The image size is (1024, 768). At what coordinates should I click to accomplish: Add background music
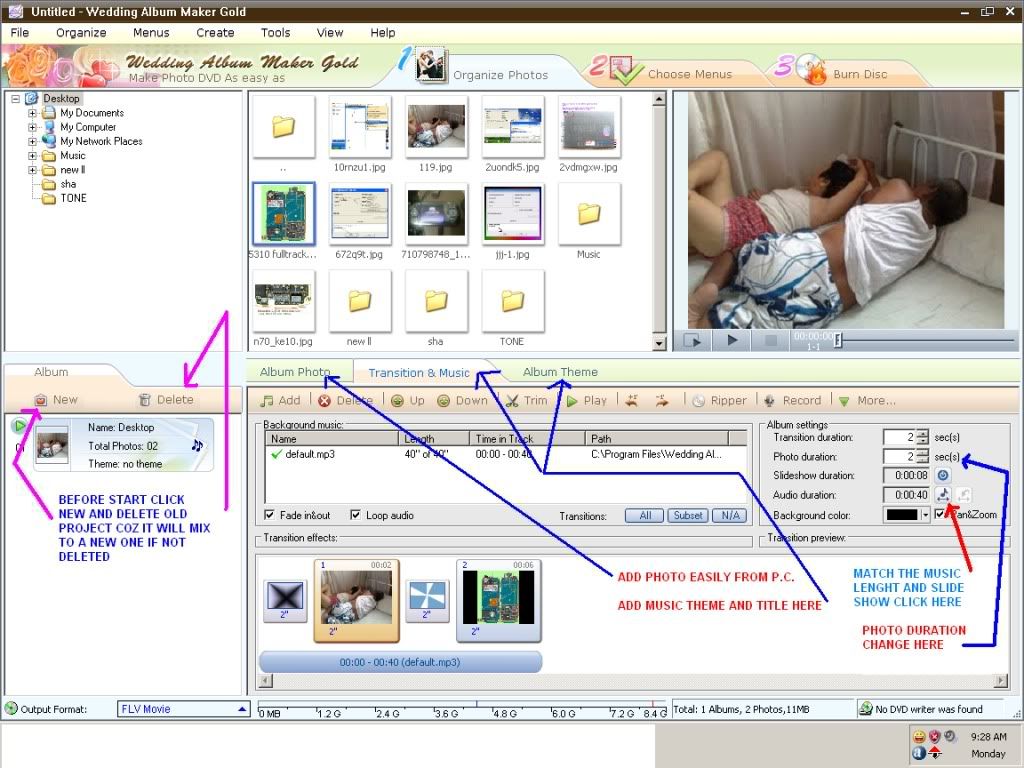pos(280,400)
